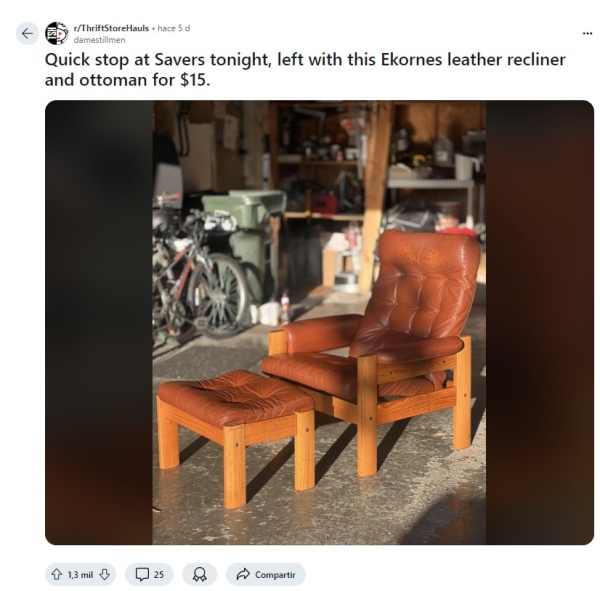Click the dark blurred left image margin
Image resolution: width=600 pixels, height=591 pixels.
coord(99,322)
